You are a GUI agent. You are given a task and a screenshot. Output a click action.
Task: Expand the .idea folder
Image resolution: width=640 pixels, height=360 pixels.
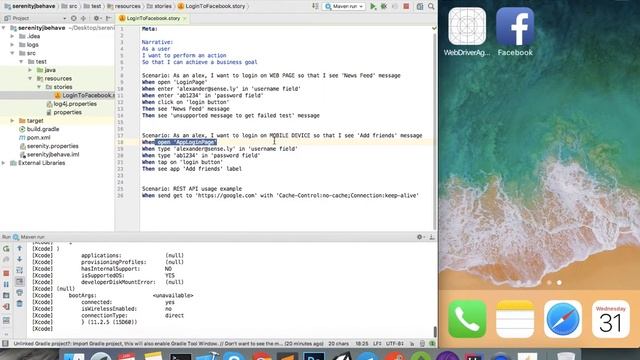pyautogui.click(x=12, y=36)
